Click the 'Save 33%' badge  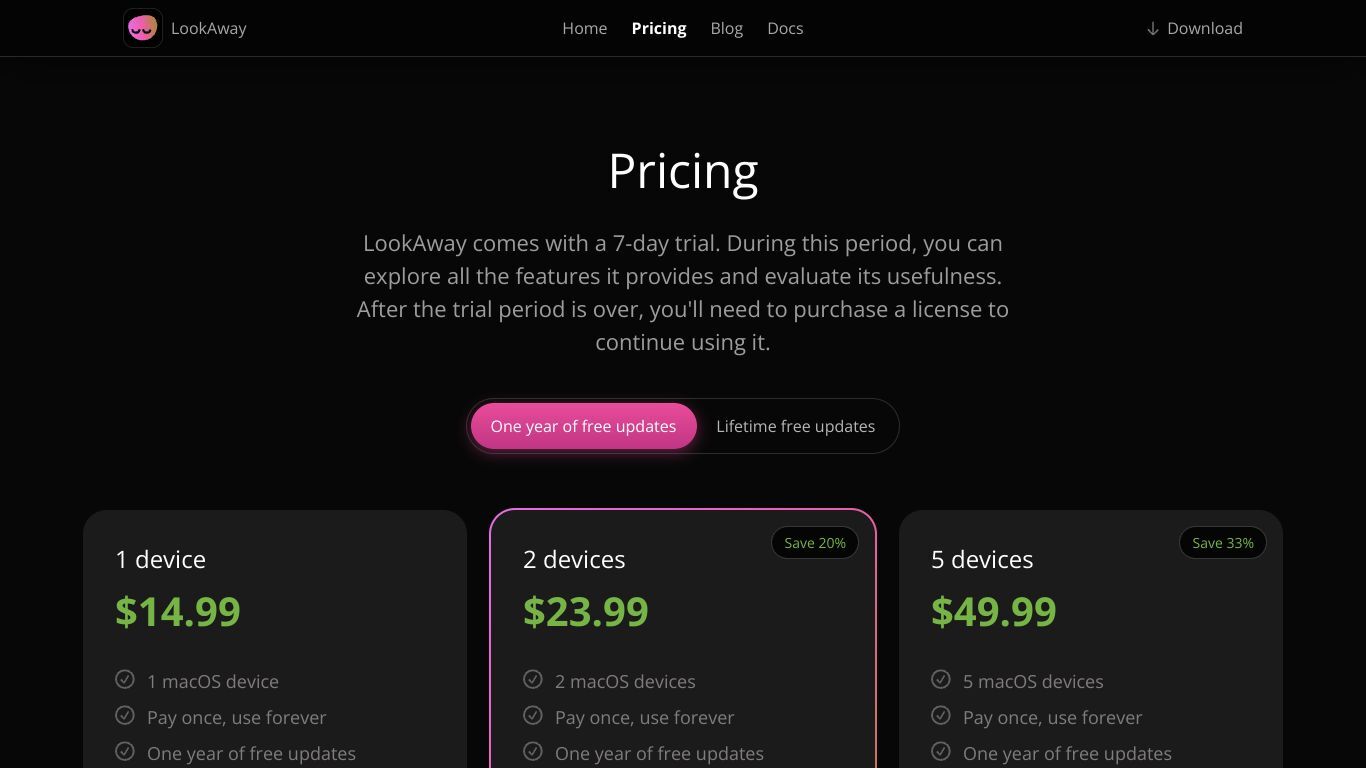tap(1223, 543)
